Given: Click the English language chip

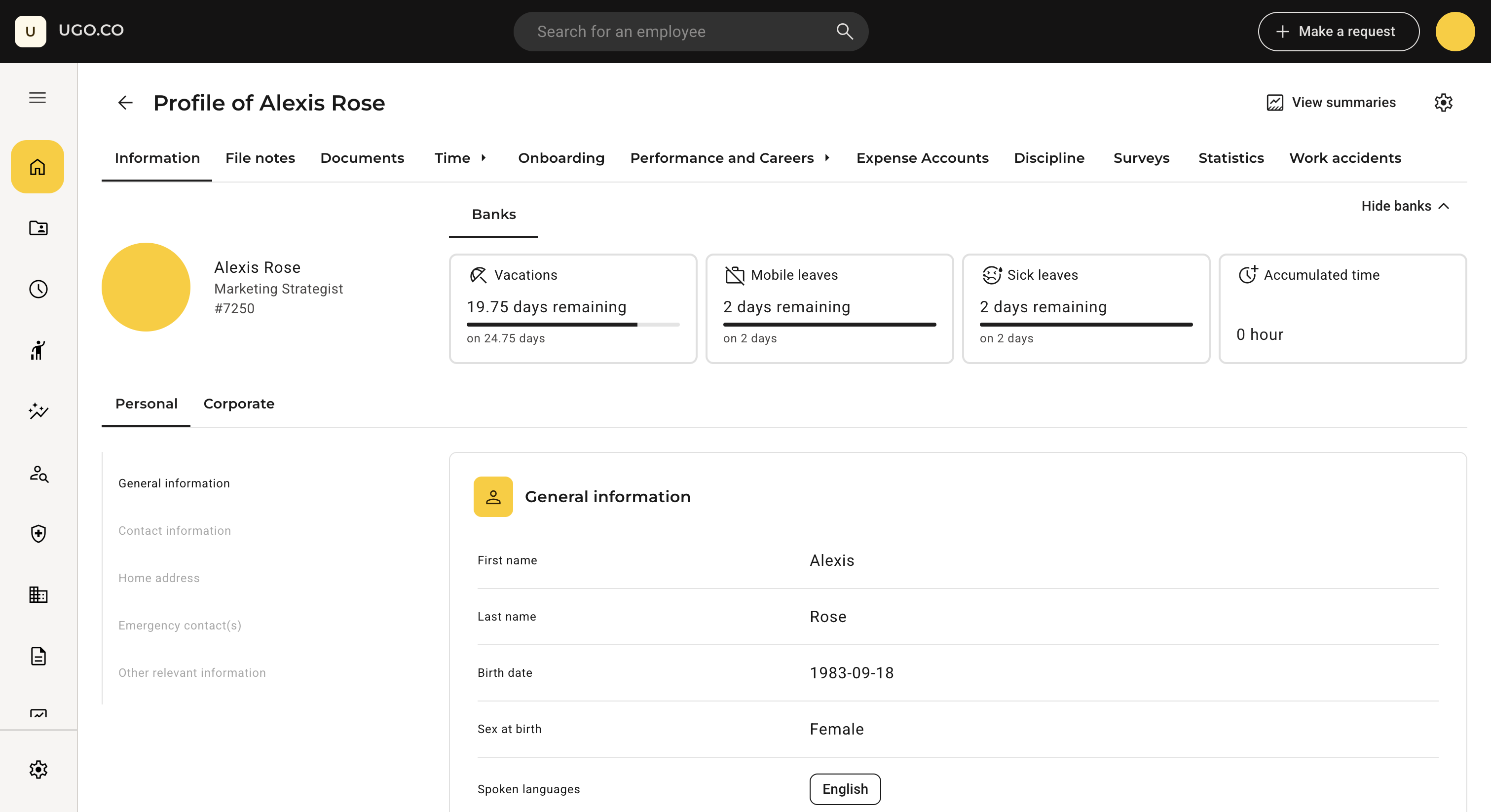Looking at the screenshot, I should click(x=845, y=789).
